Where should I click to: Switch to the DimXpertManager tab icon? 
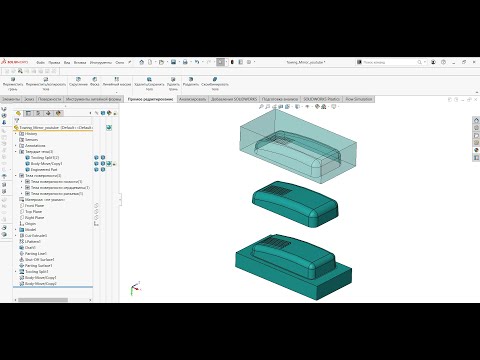click(x=48, y=113)
